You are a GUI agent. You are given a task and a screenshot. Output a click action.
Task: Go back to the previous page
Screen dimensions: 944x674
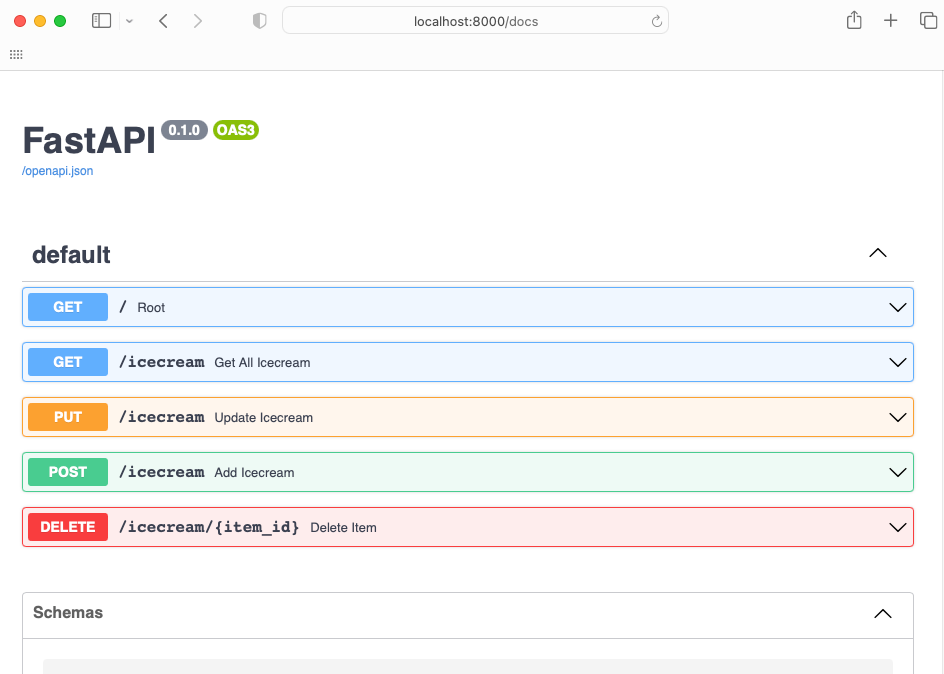point(163,21)
